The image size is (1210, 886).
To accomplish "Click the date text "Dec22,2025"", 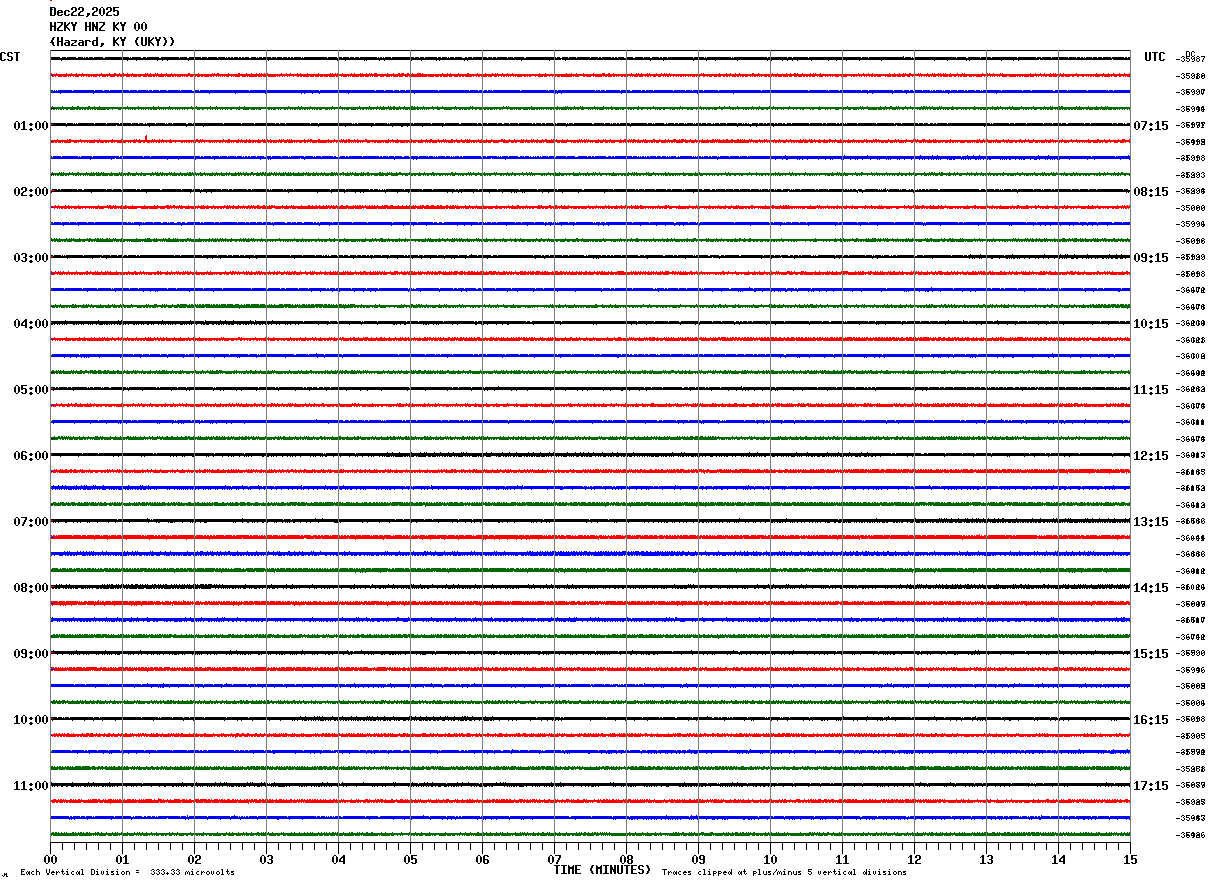I will [x=84, y=12].
